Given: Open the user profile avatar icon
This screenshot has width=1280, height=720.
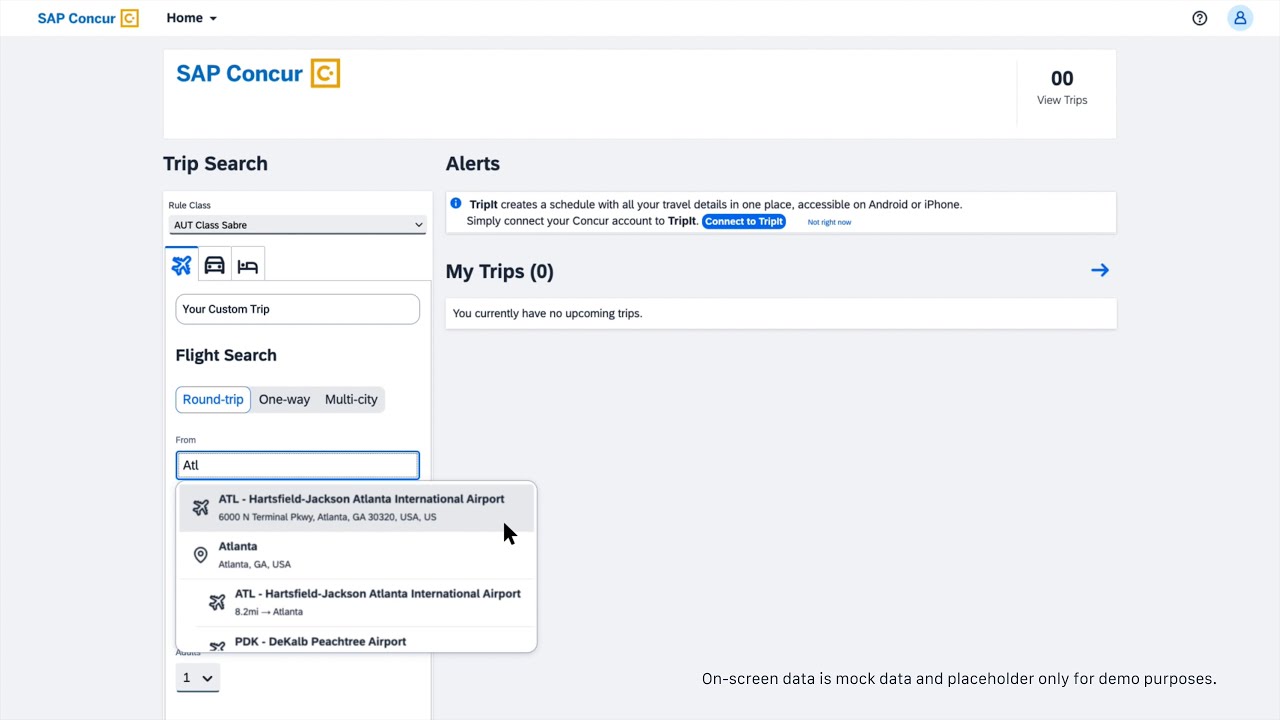Looking at the screenshot, I should pyautogui.click(x=1240, y=18).
